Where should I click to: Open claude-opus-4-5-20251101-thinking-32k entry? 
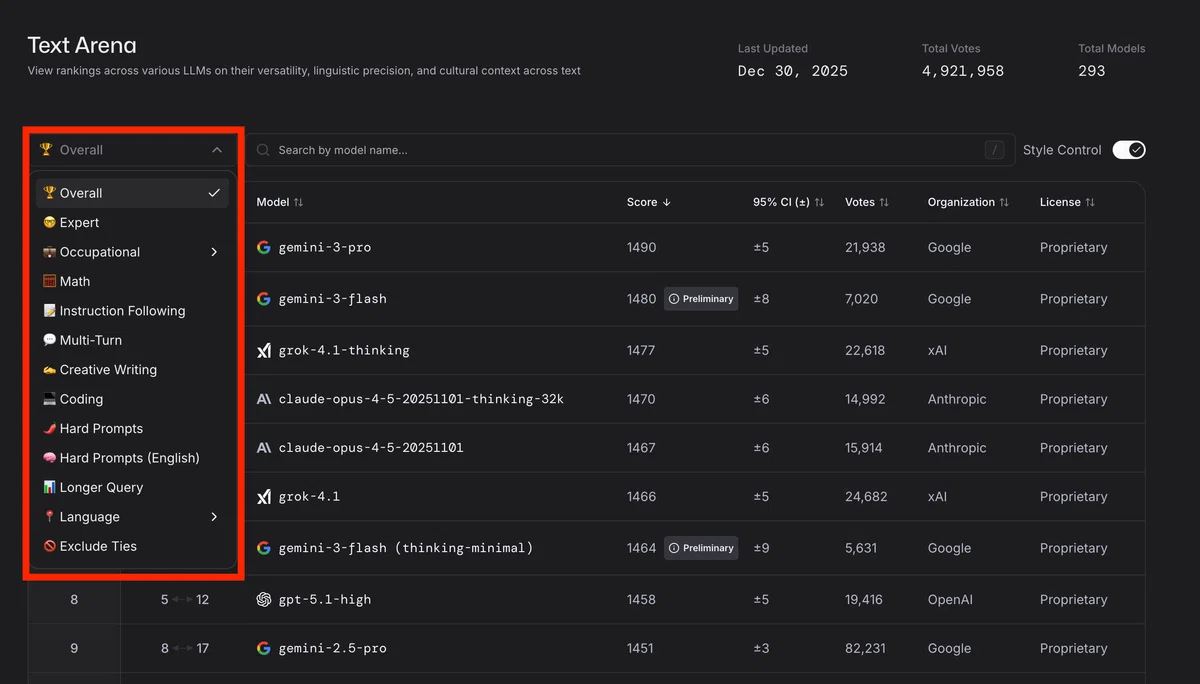421,399
